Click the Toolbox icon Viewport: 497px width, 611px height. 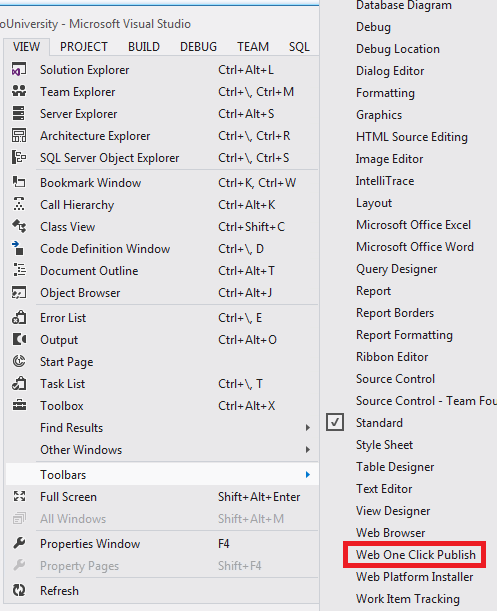[x=19, y=405]
